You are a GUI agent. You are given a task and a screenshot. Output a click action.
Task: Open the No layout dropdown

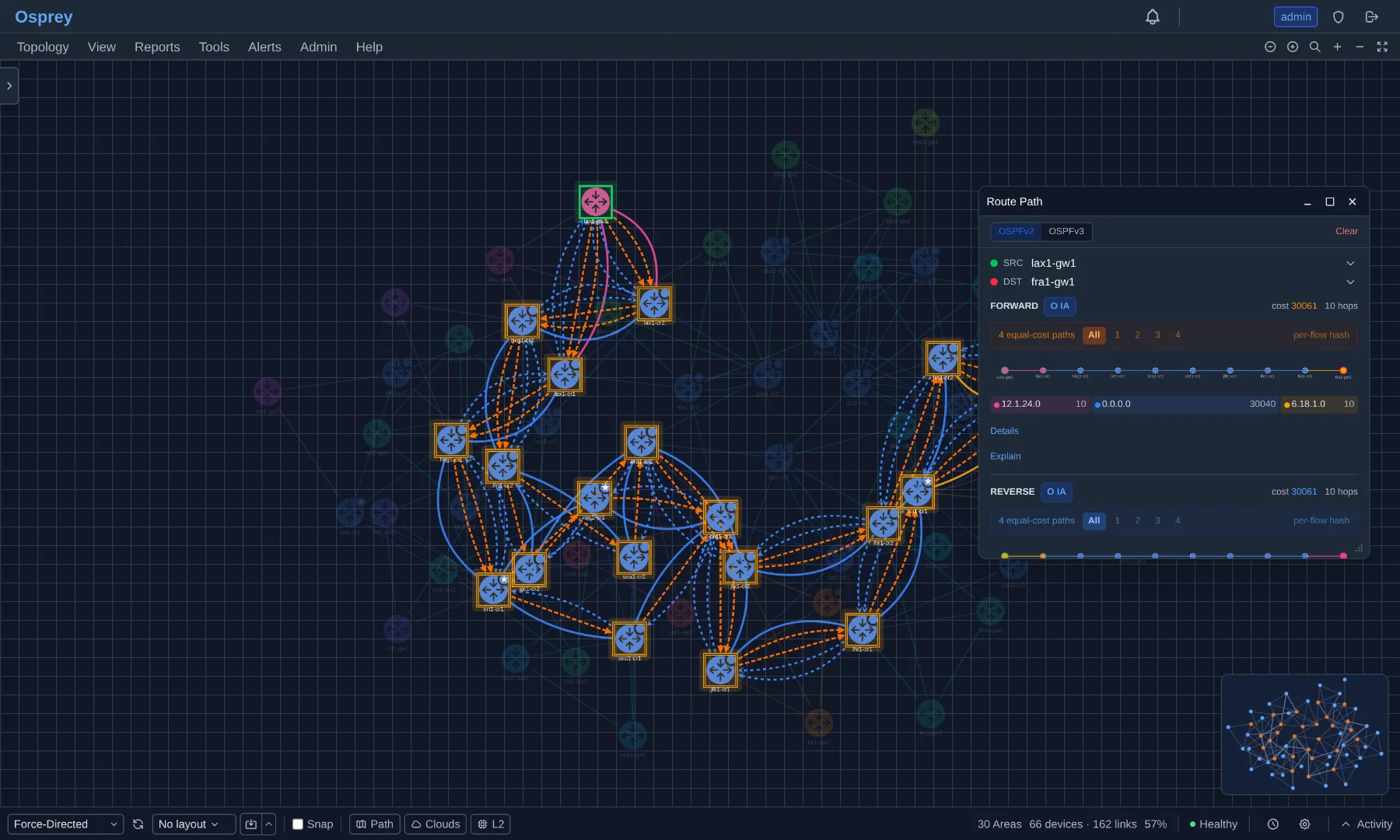pos(194,824)
